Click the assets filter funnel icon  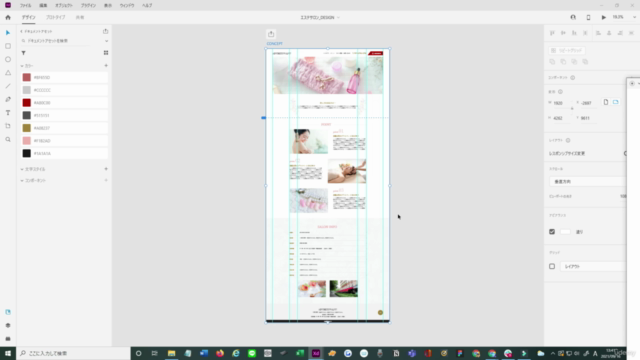click(x=24, y=53)
